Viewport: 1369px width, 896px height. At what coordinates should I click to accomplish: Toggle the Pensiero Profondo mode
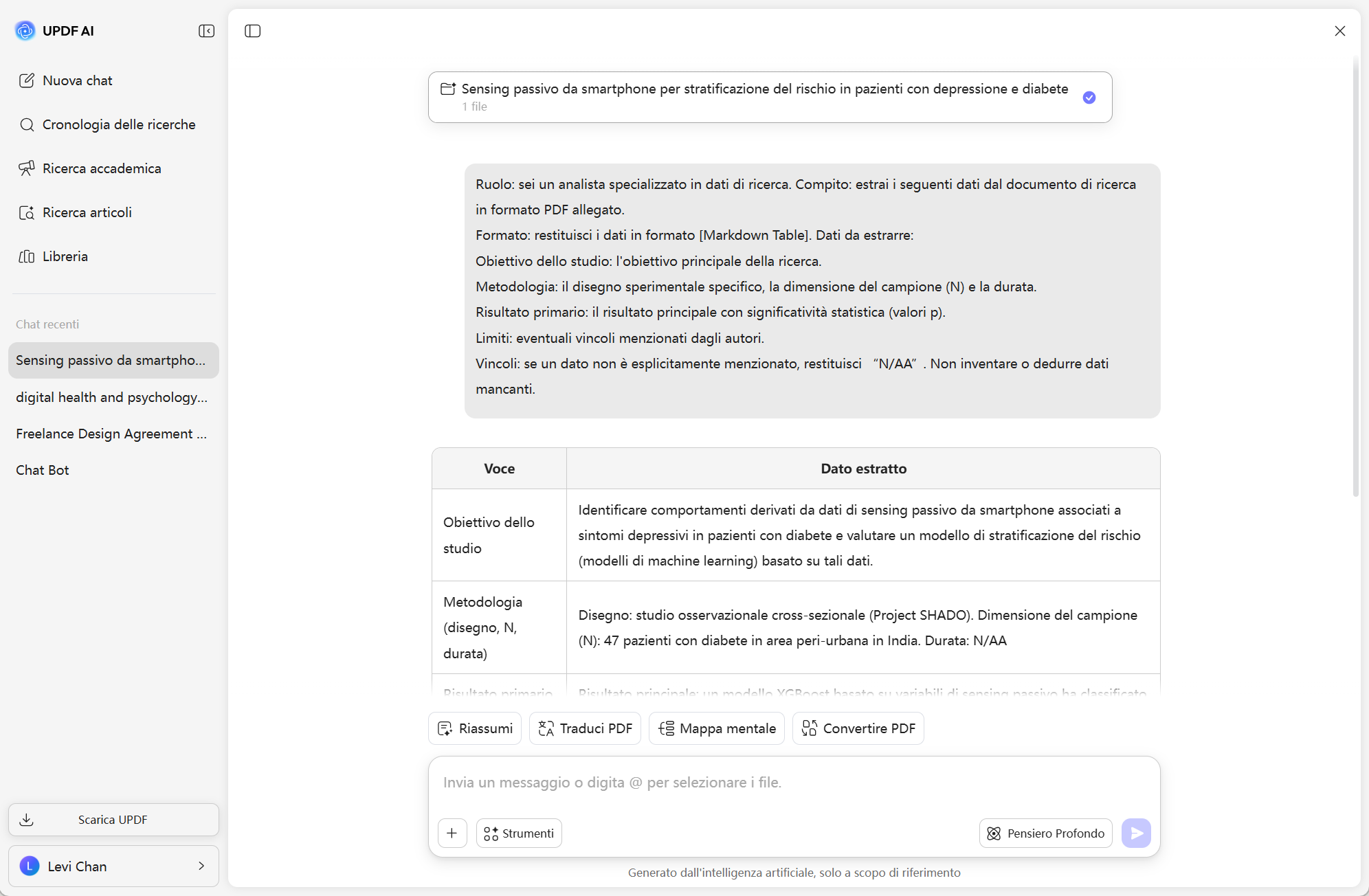[1045, 833]
